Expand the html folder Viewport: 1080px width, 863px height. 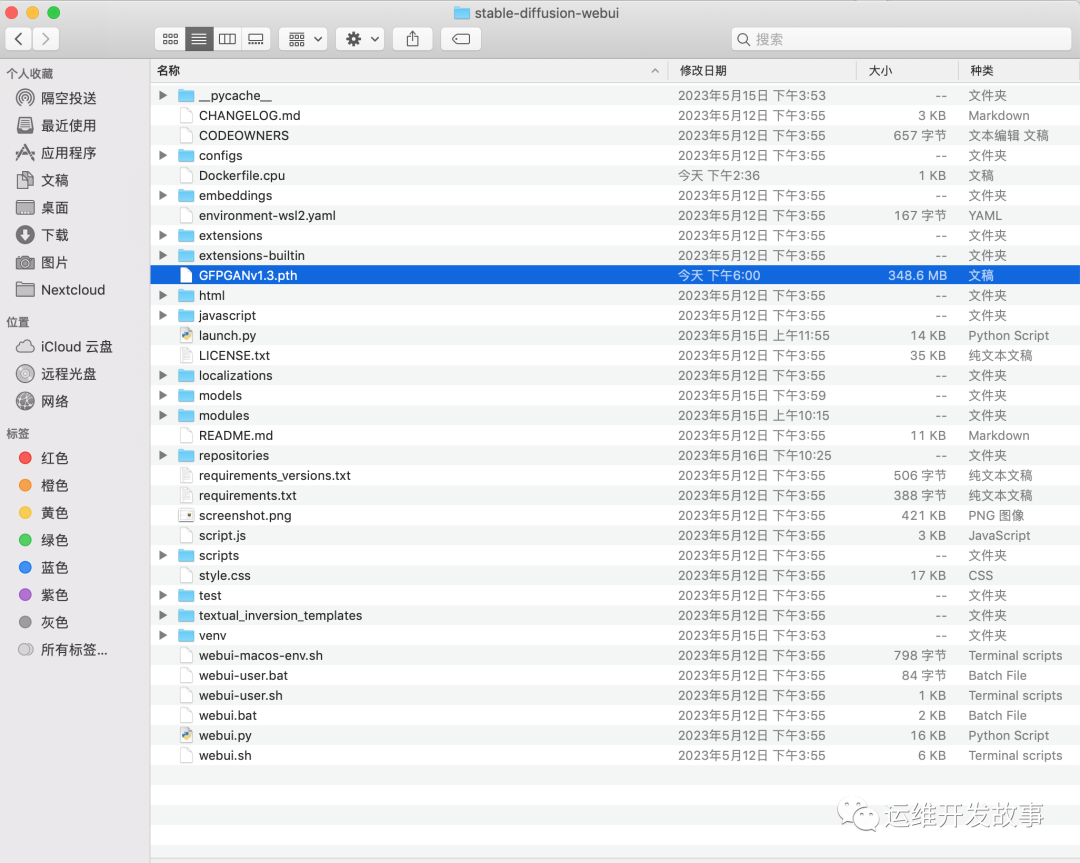[163, 295]
